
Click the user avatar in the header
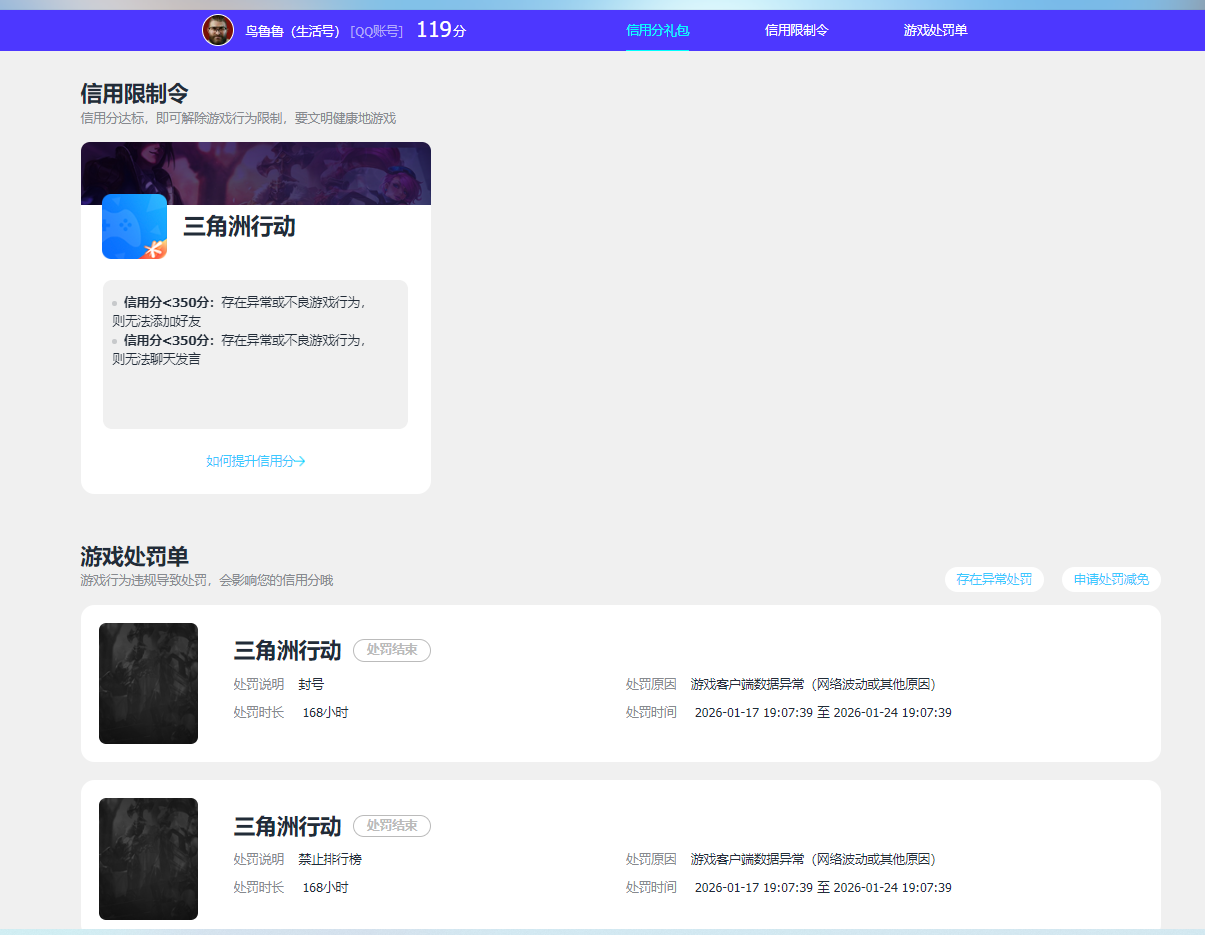pos(218,30)
